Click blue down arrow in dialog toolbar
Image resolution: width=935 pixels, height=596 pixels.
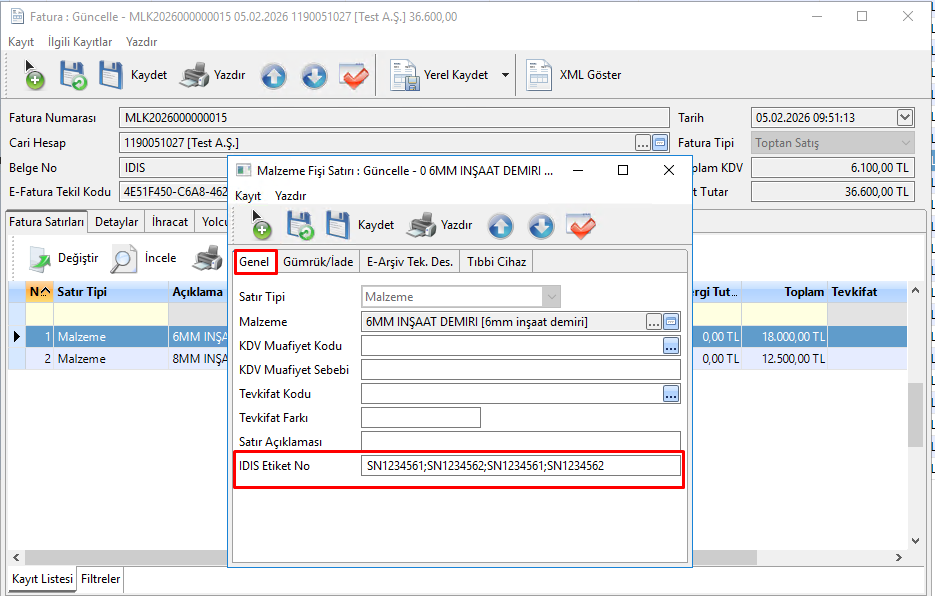(541, 226)
